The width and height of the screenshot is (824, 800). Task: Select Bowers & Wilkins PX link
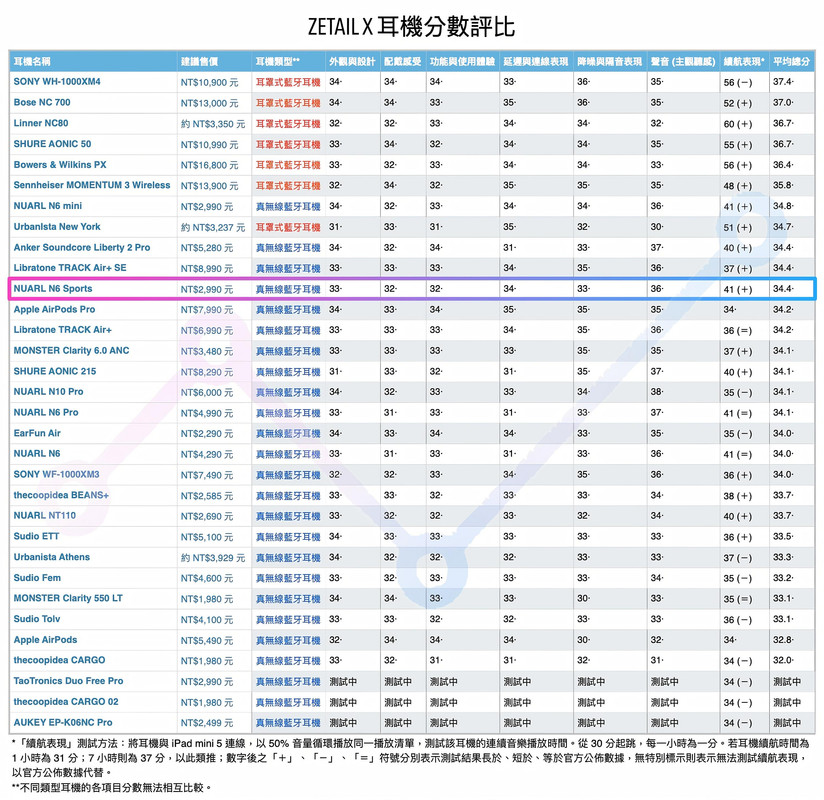coord(60,165)
